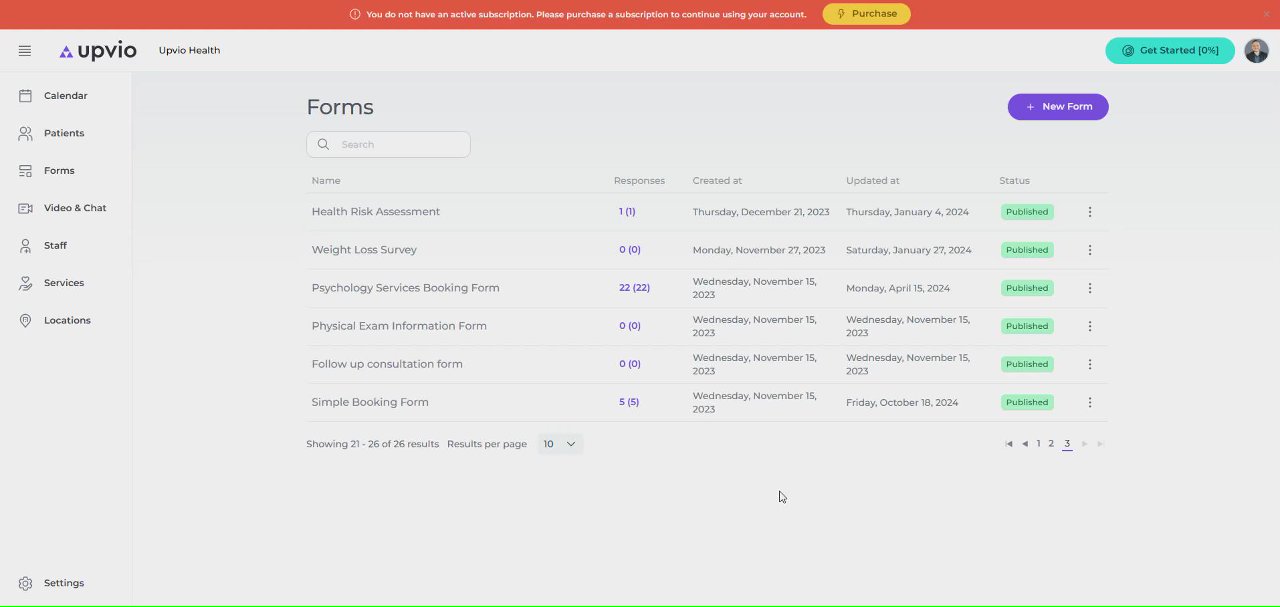Click the forms Search field
The height and width of the screenshot is (607, 1280).
tap(388, 144)
